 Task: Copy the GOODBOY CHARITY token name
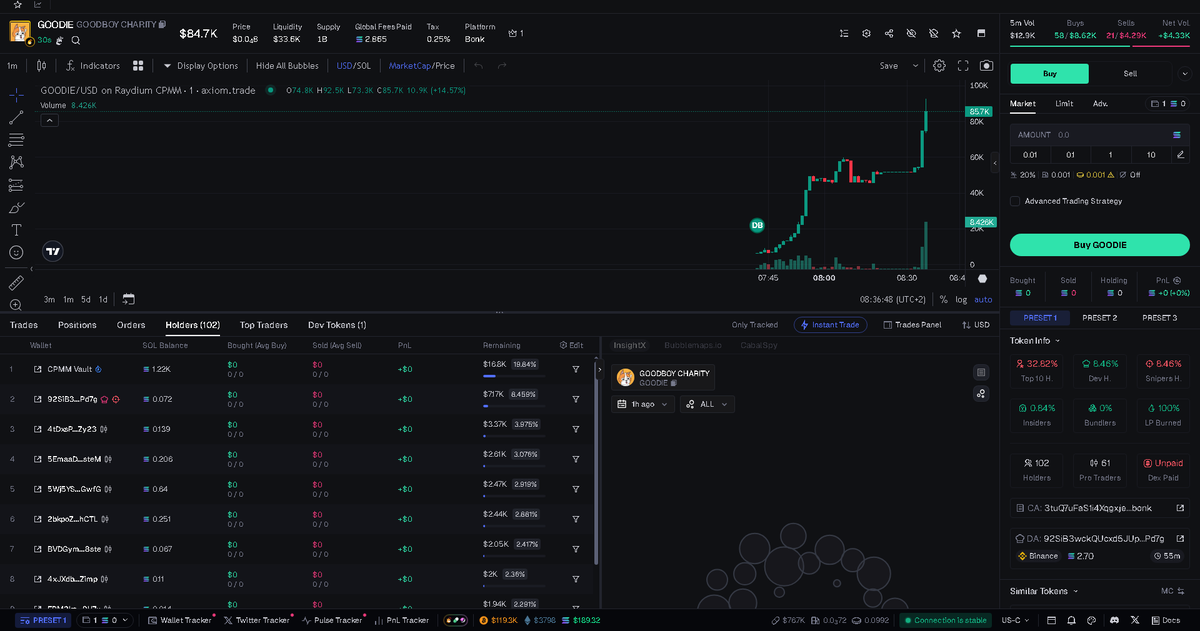pos(163,23)
